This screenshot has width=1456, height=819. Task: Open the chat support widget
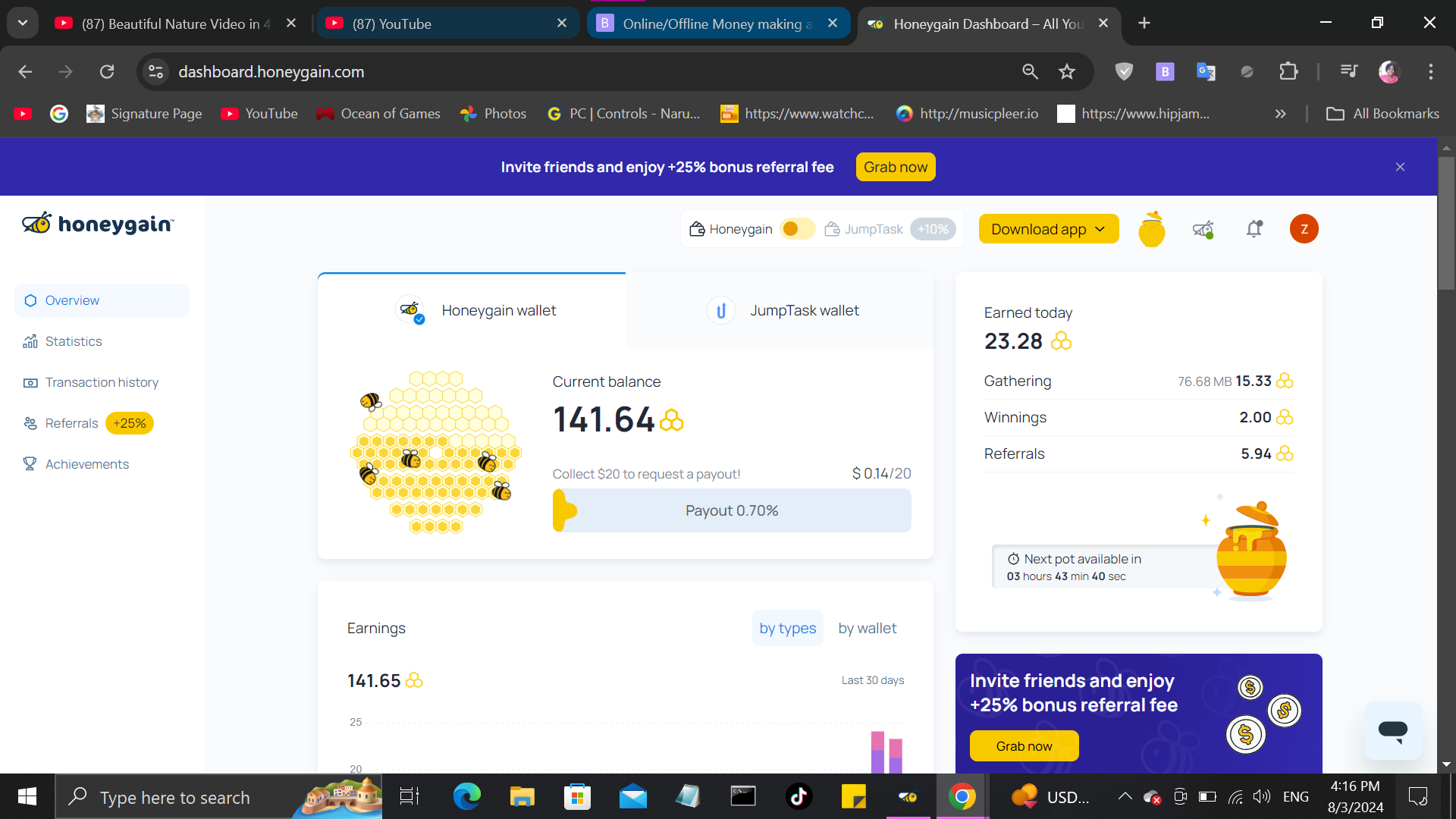(x=1392, y=730)
